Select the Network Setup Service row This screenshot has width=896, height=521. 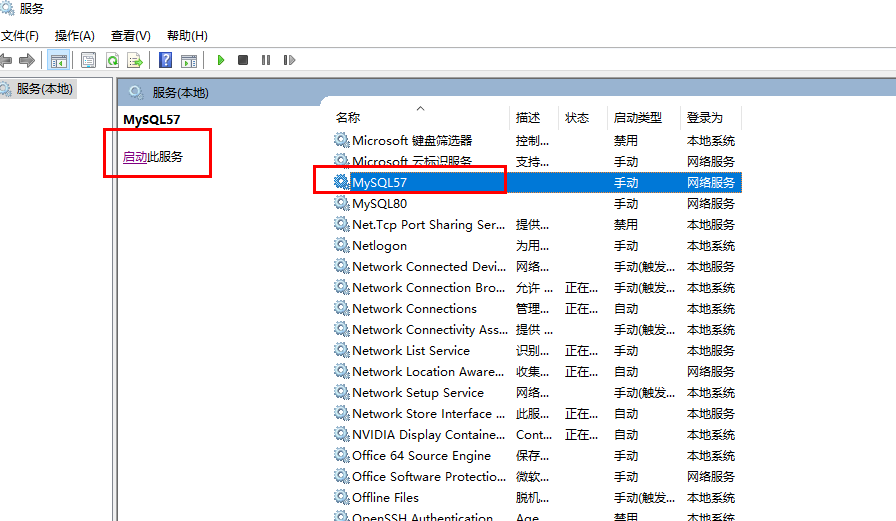[537, 392]
